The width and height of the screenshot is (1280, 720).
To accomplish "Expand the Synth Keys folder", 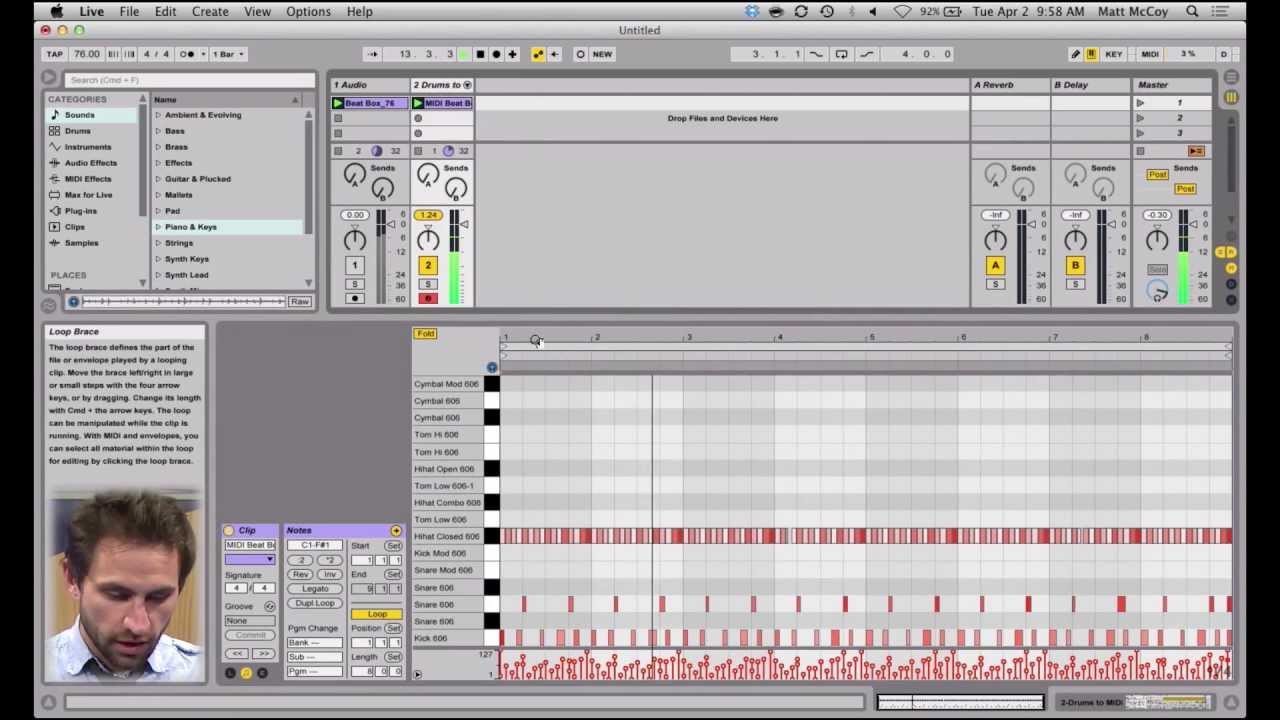I will tap(158, 259).
